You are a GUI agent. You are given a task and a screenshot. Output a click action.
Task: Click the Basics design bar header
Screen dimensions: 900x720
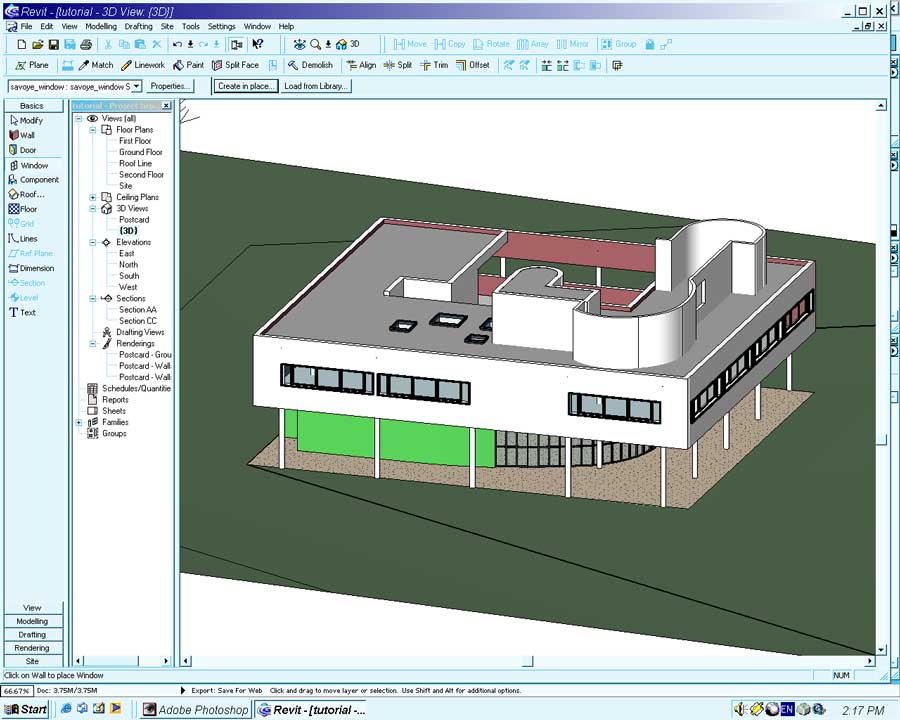click(33, 106)
